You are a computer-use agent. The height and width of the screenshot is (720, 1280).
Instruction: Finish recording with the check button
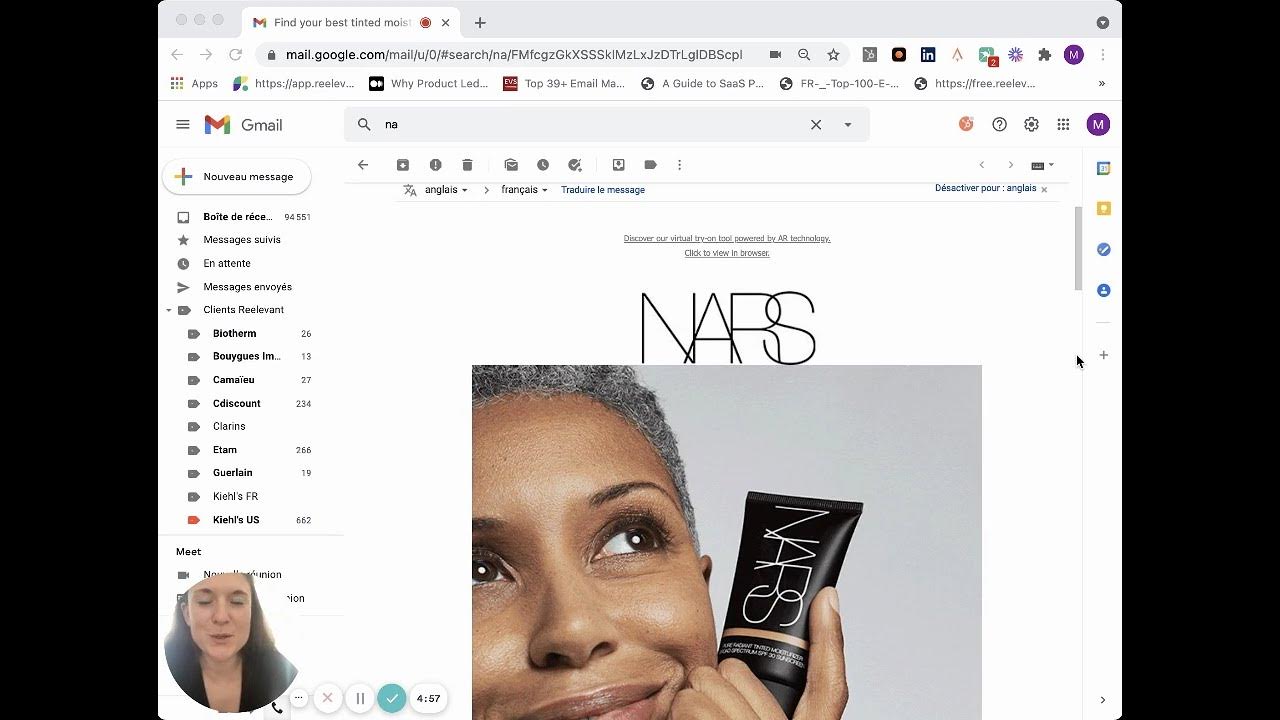pyautogui.click(x=392, y=698)
